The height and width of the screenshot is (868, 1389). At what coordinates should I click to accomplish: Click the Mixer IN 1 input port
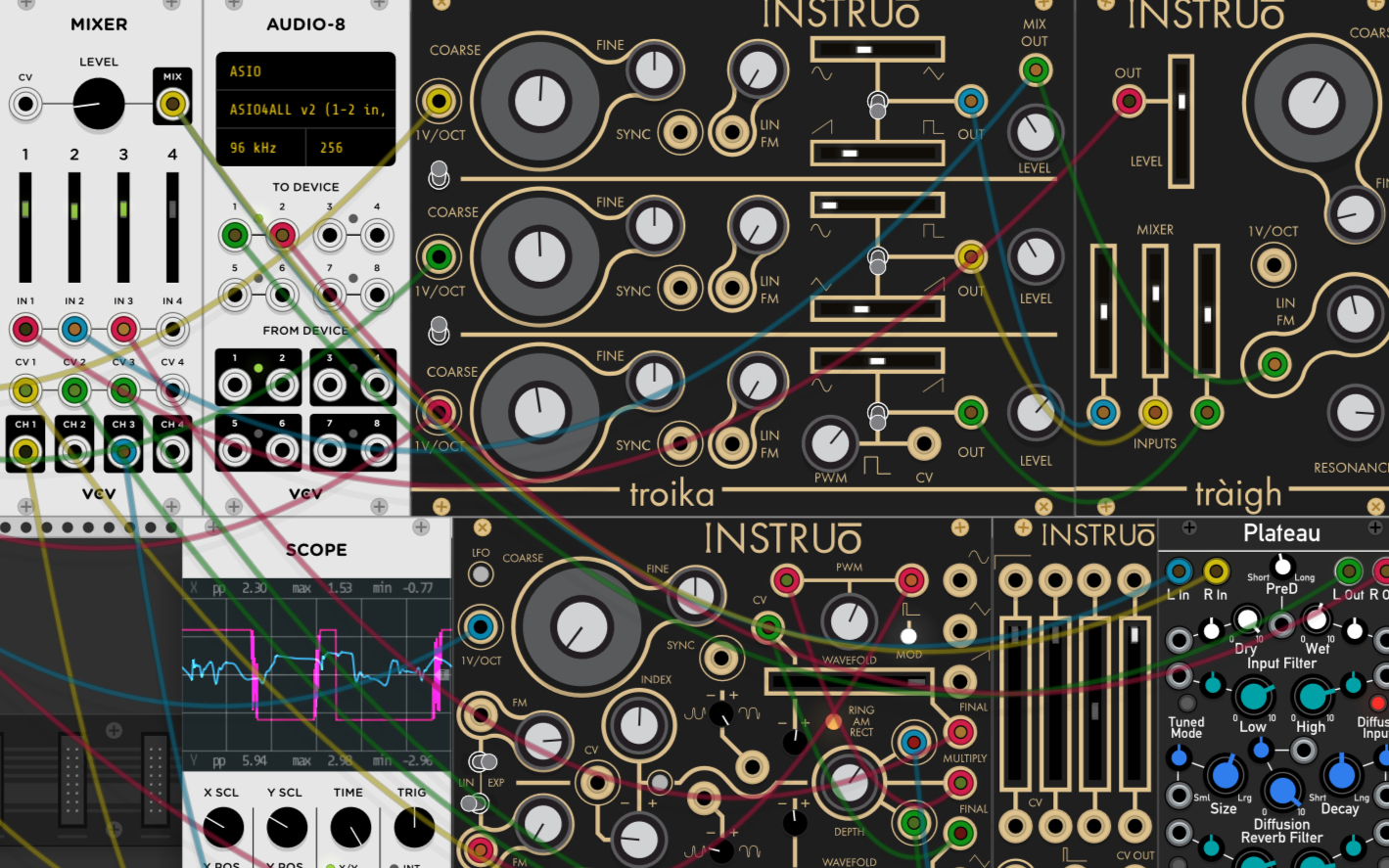pyautogui.click(x=25, y=329)
